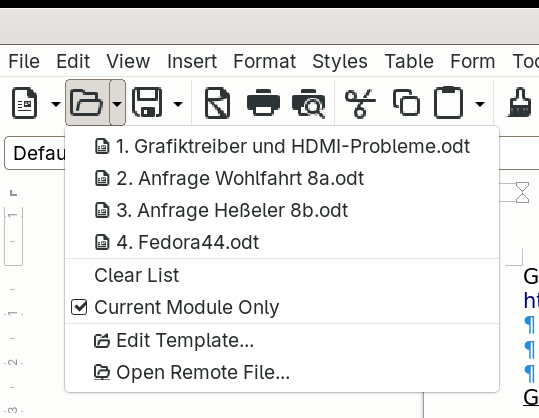Select the Clone Formatting paintbrush icon
Screen dimensions: 539x418
coord(520,103)
